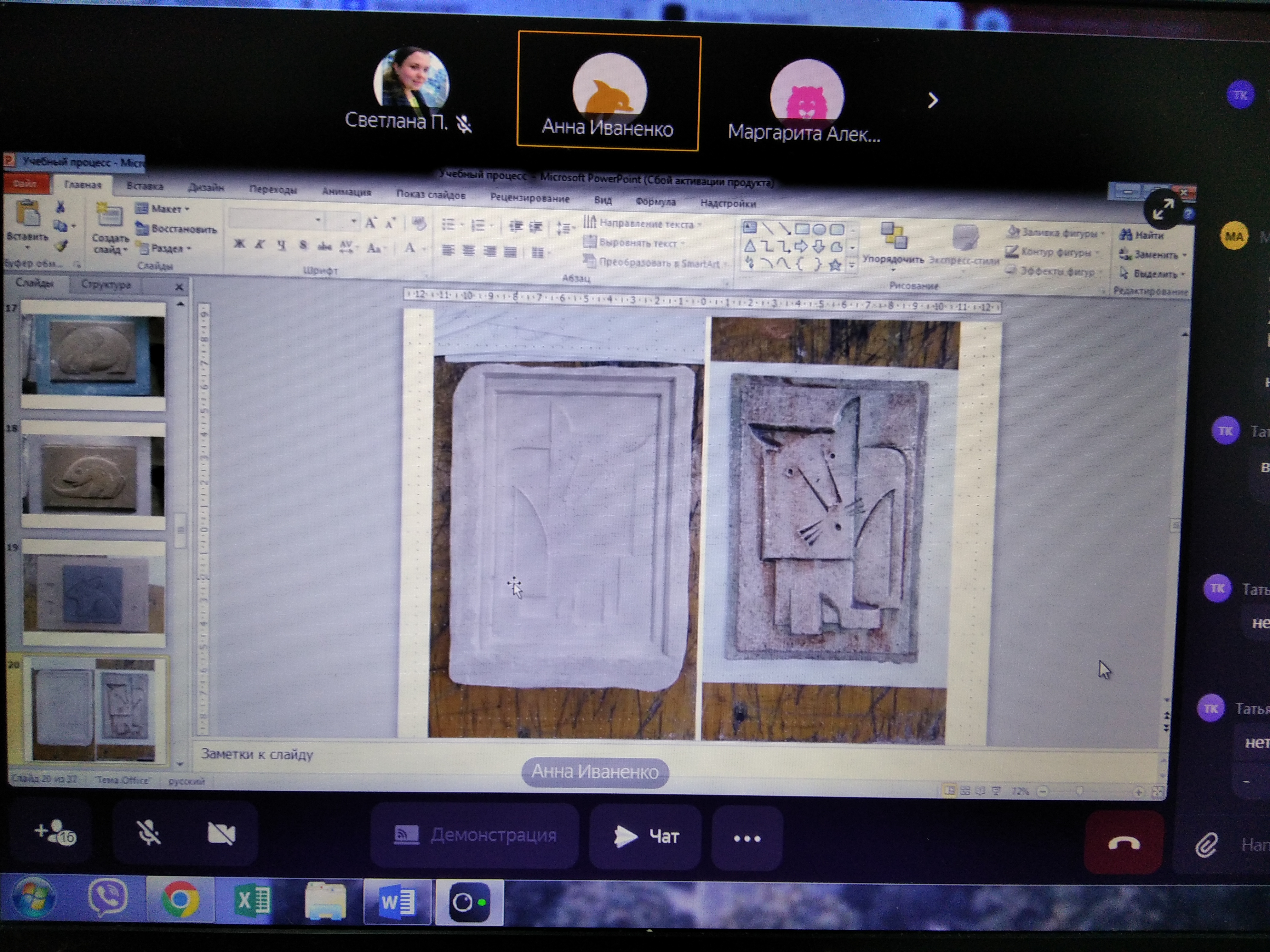The image size is (1270, 952).
Task: Start screen sharing with Демонстрация button
Action: pyautogui.click(x=475, y=836)
